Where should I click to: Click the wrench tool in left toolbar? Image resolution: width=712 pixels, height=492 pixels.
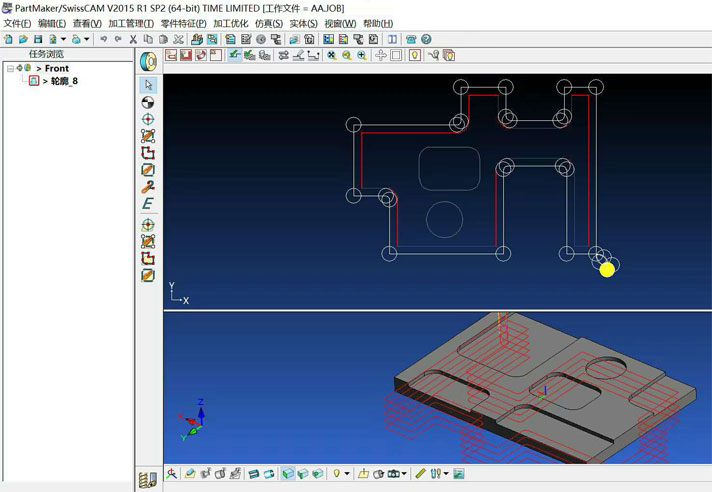tap(148, 186)
